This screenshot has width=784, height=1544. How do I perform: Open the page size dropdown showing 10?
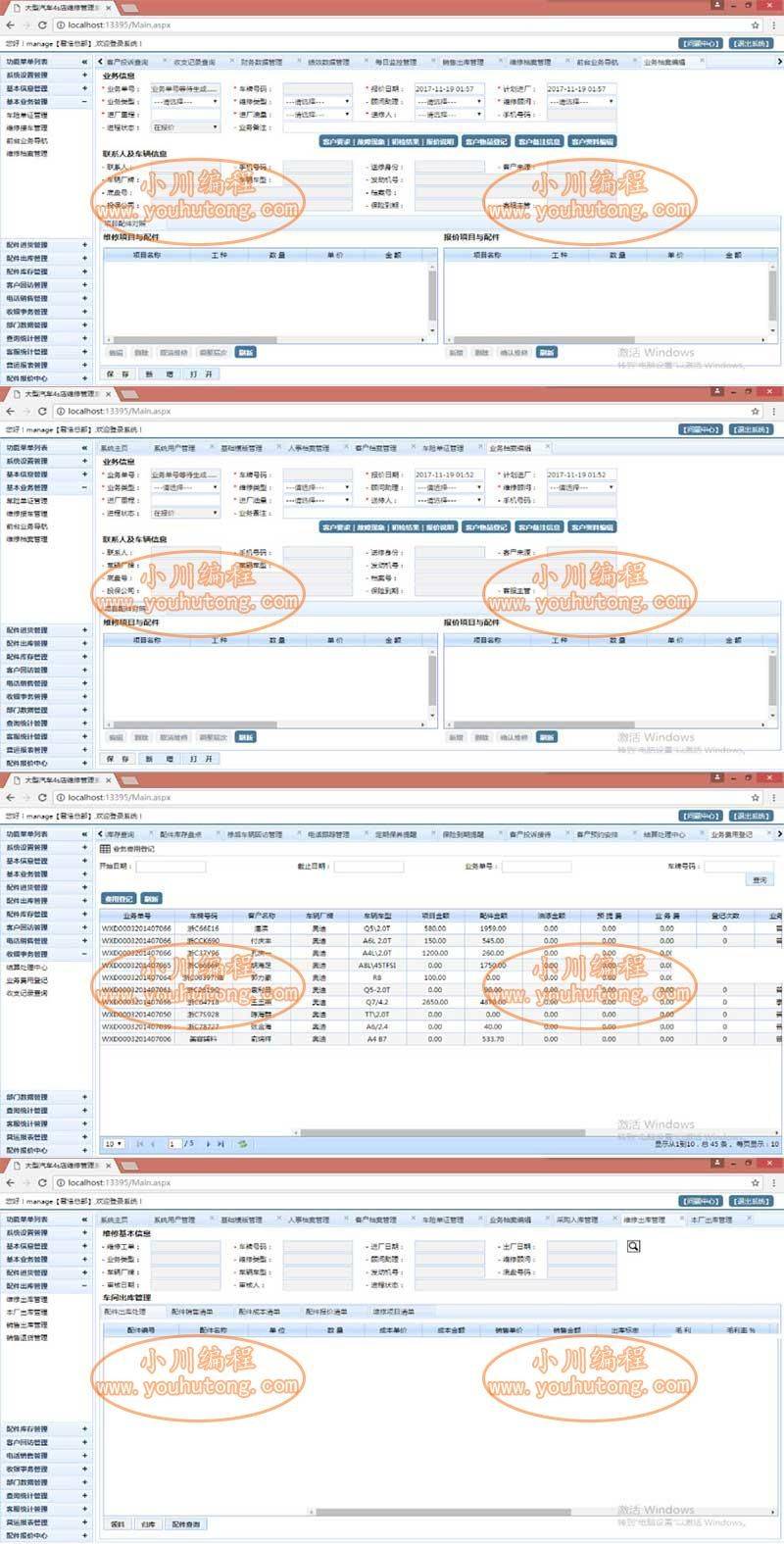(x=114, y=1143)
